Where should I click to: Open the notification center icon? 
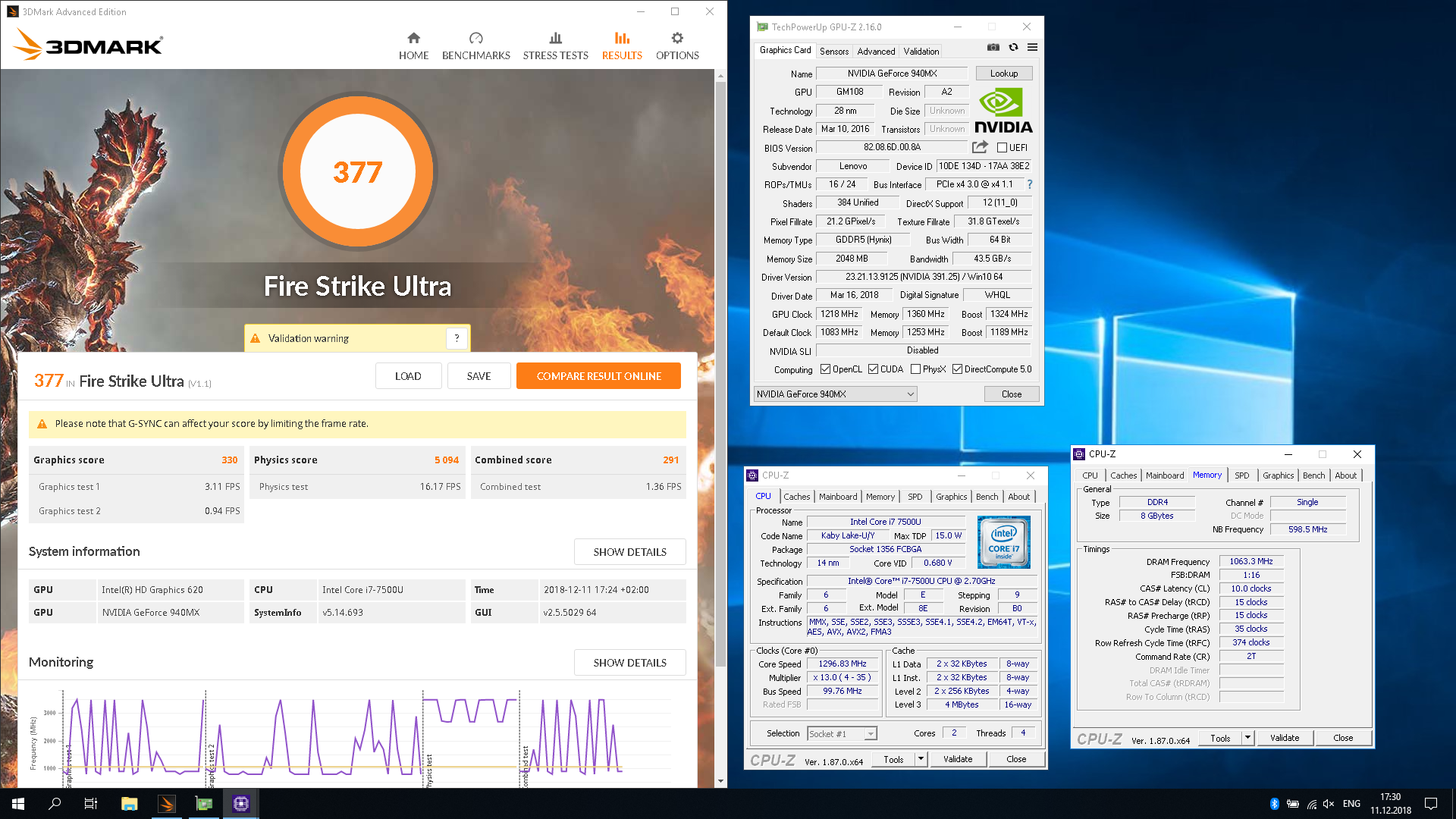(x=1431, y=804)
